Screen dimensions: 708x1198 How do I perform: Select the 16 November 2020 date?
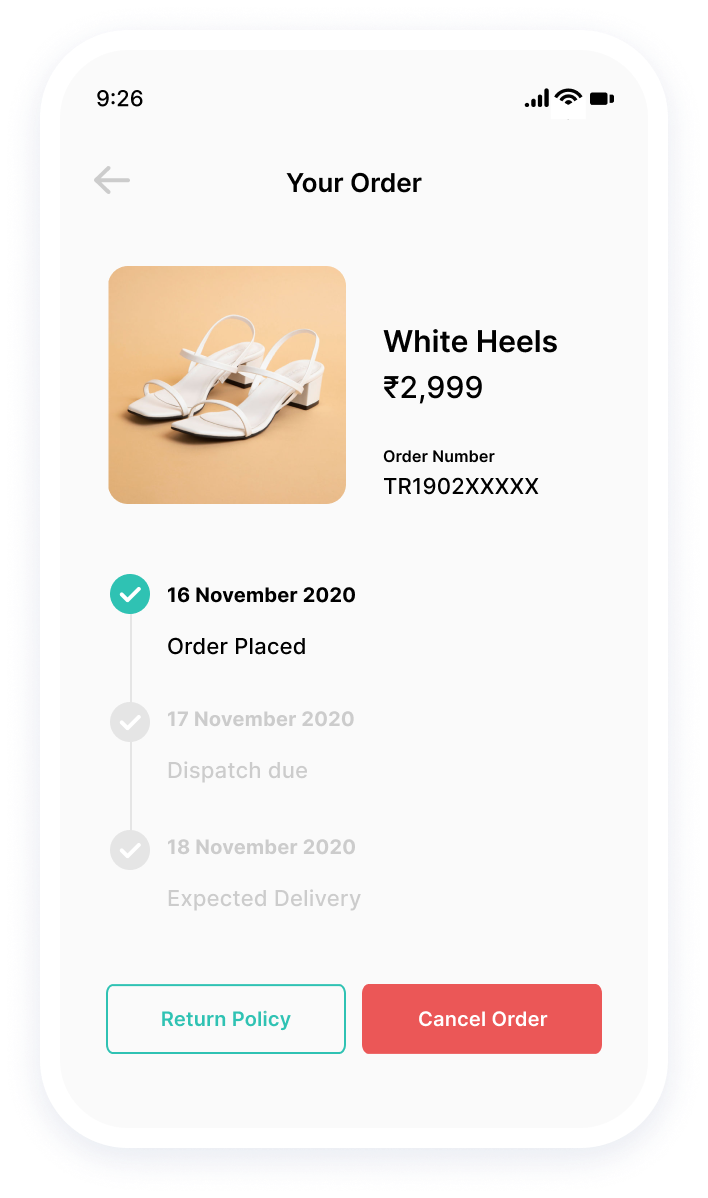[x=261, y=594]
